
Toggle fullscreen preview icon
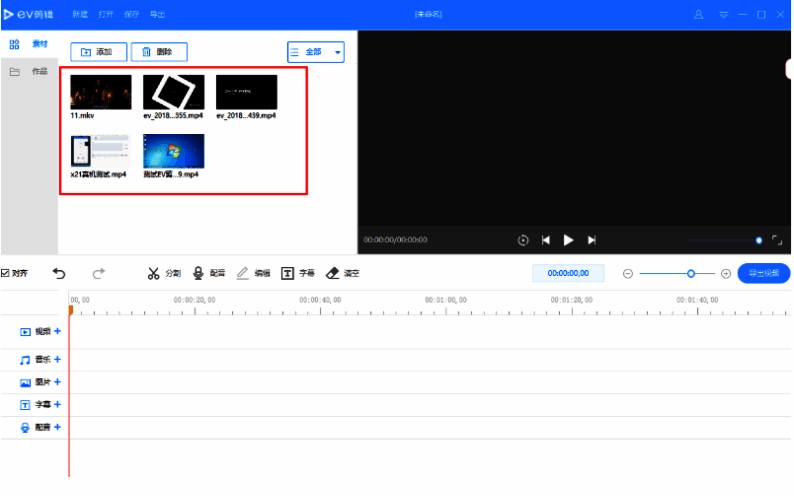click(776, 240)
